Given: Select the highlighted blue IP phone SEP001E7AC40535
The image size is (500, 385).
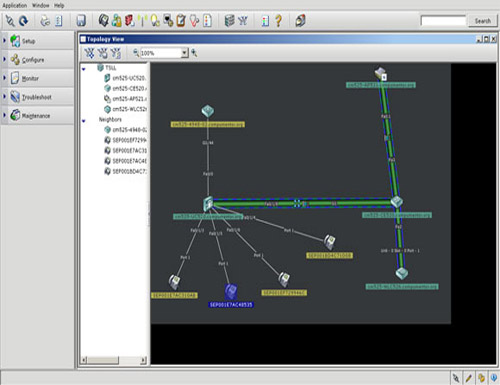Looking at the screenshot, I should pos(231,292).
